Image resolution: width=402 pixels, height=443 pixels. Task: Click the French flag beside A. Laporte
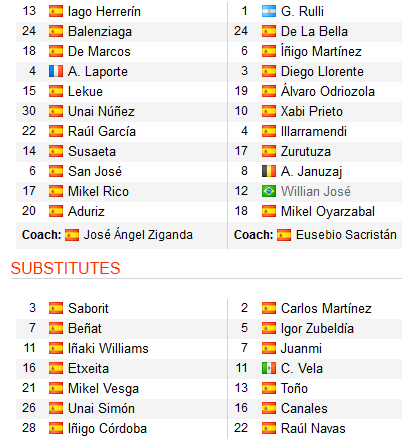56,71
